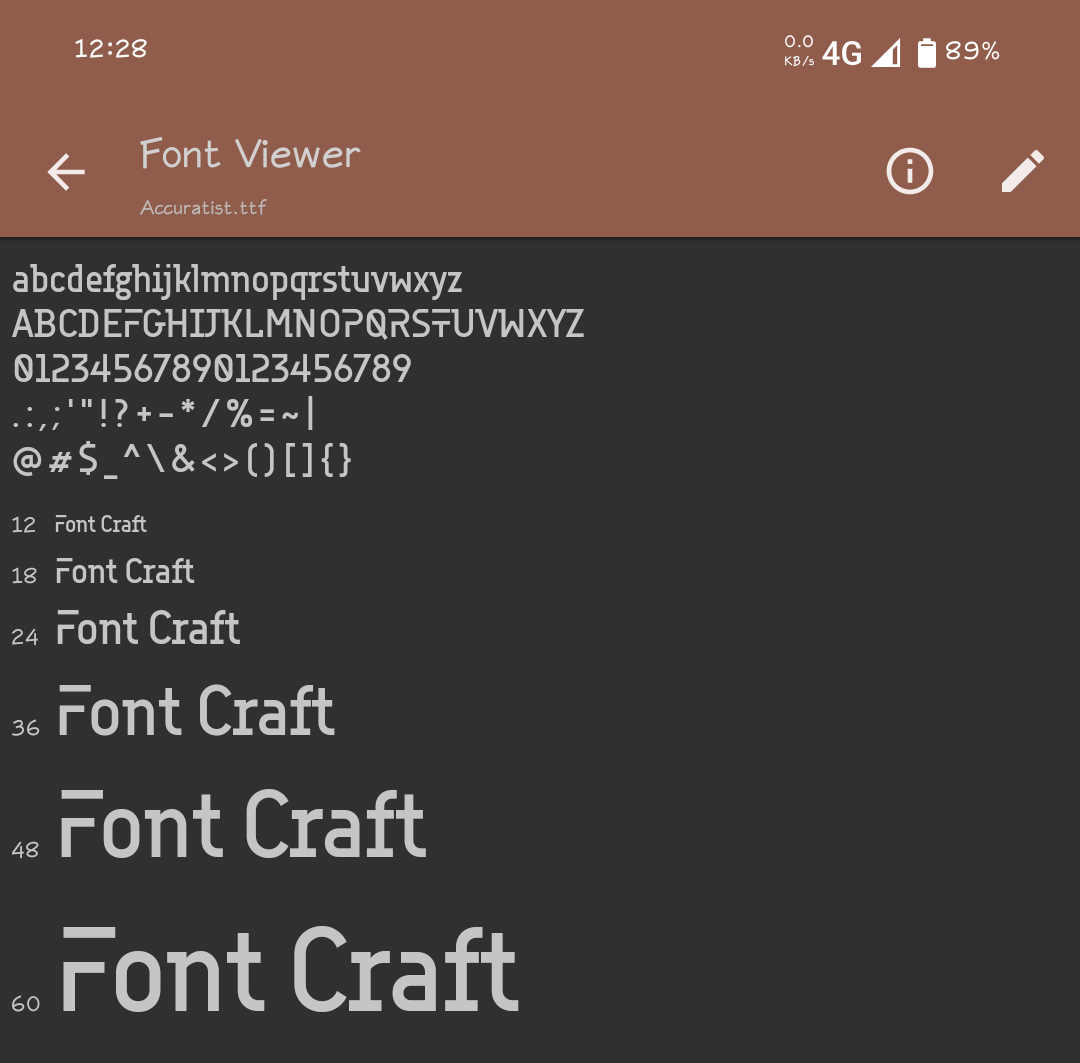Tap the battery icon in status bar
Viewport: 1080px width, 1063px height.
pyautogui.click(x=926, y=53)
